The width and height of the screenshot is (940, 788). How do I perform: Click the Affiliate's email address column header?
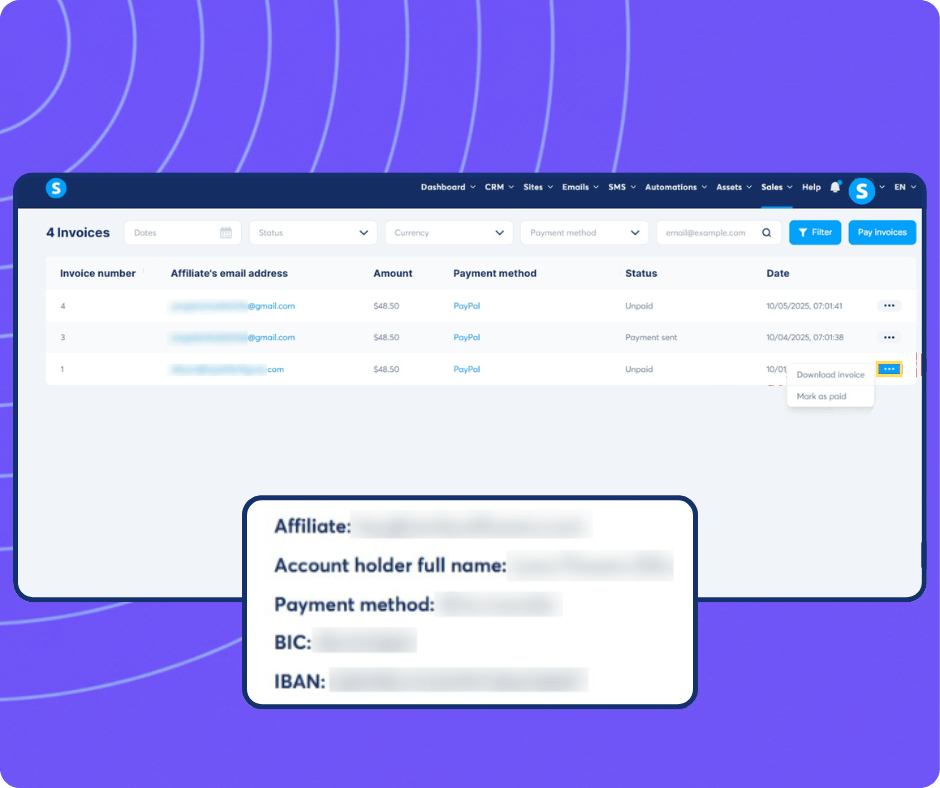pos(229,273)
